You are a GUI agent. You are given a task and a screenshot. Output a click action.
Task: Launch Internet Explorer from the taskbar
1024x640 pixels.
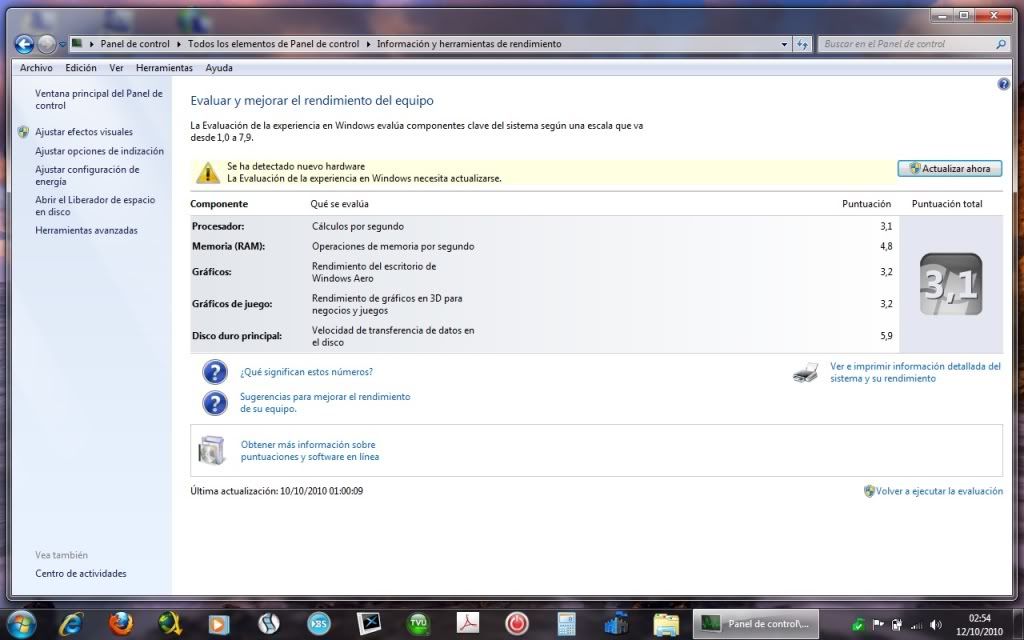pyautogui.click(x=71, y=624)
